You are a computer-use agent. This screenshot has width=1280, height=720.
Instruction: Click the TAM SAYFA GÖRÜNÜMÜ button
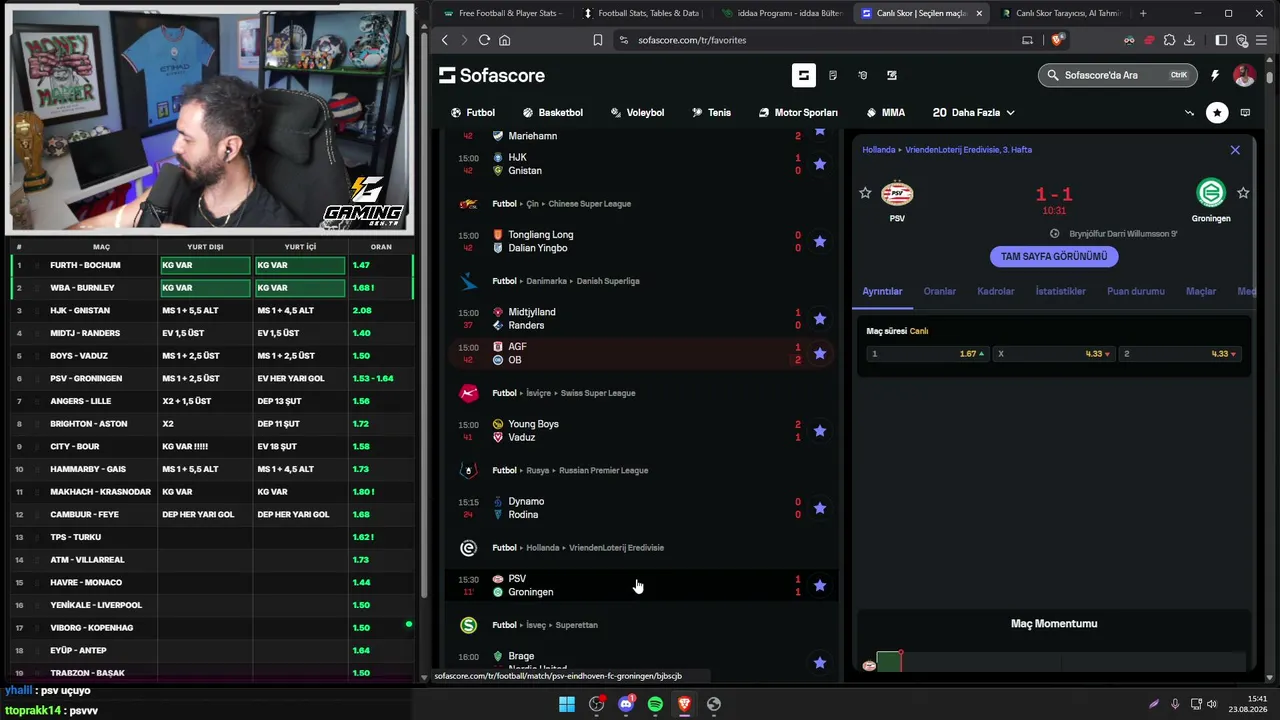1054,257
